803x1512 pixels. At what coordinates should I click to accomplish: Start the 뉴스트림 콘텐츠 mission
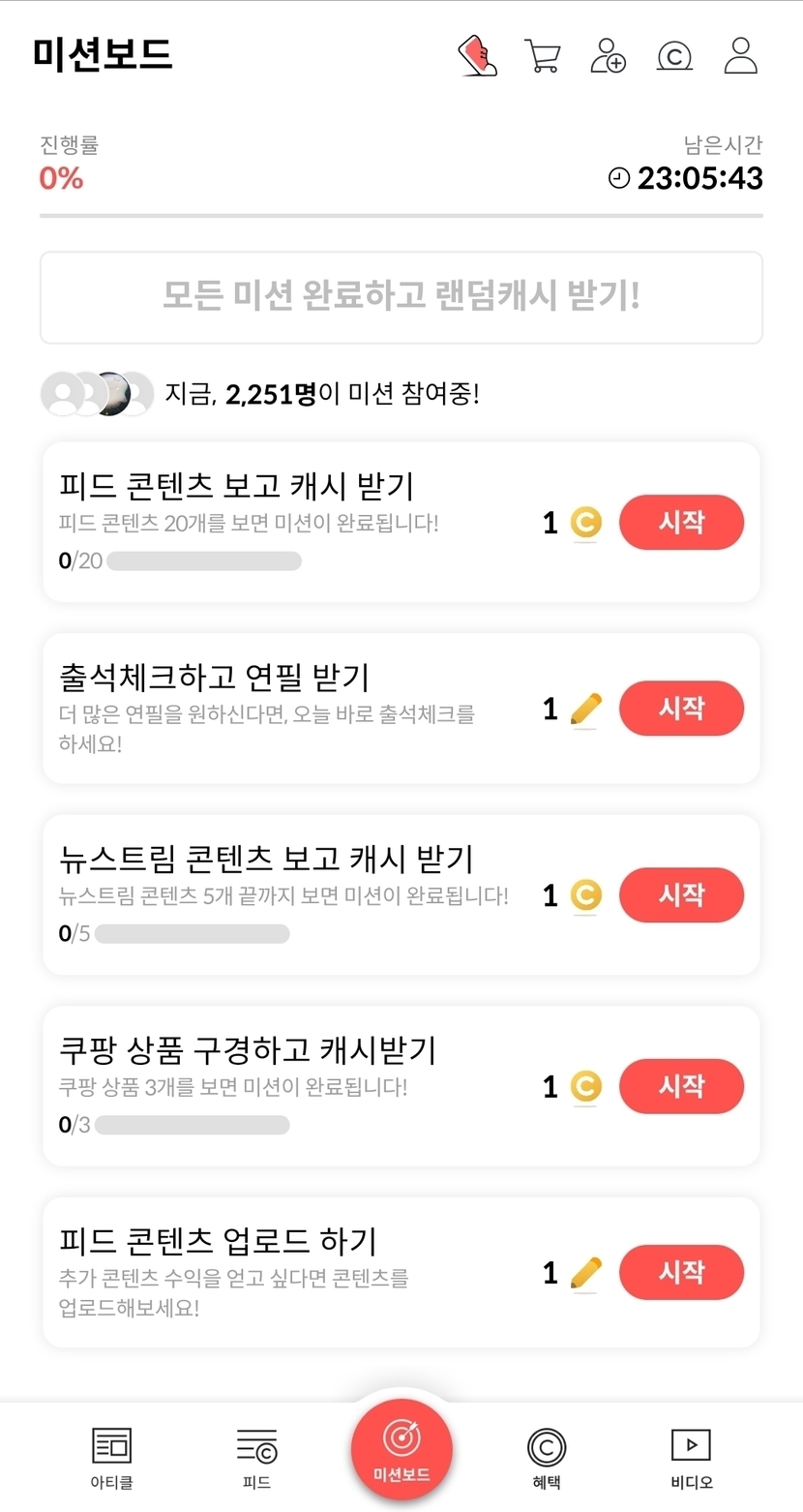[x=681, y=895]
